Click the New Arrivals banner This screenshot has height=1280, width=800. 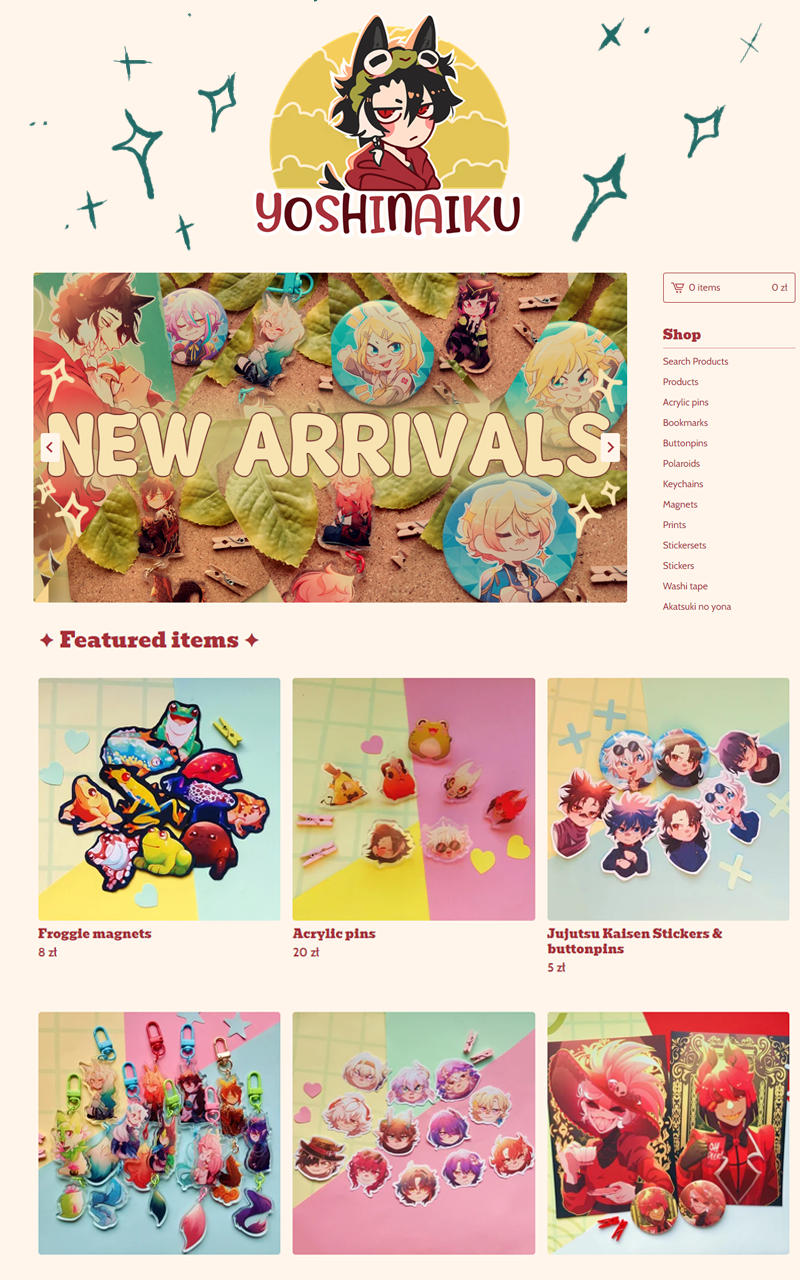330,437
